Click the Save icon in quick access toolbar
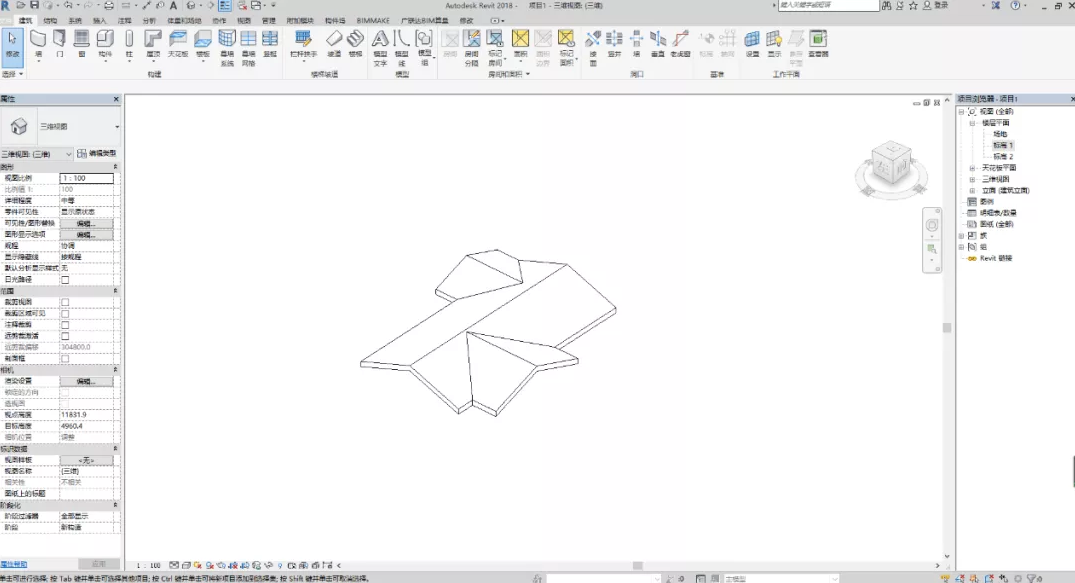This screenshot has width=1075, height=583. pos(34,5)
